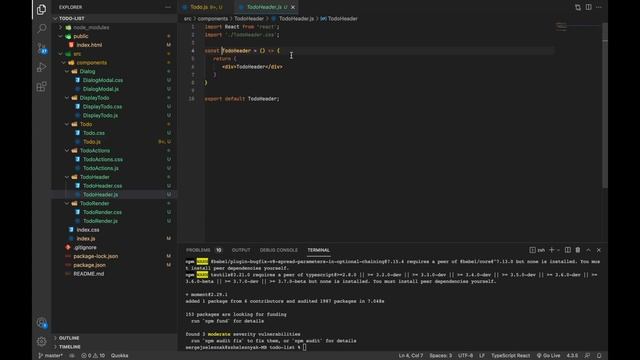Viewport: 640px width, 360px height.
Task: Open package.json in the explorer
Action: 89,265
